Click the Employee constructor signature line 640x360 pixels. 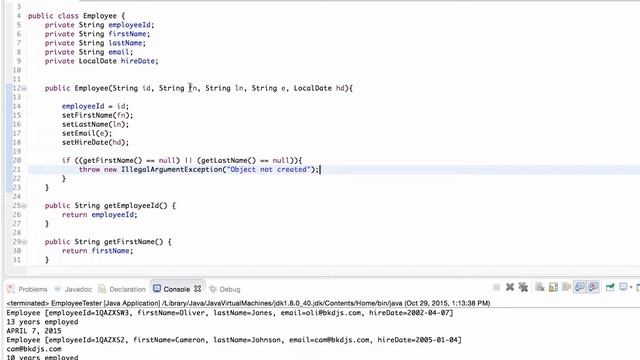pos(199,88)
